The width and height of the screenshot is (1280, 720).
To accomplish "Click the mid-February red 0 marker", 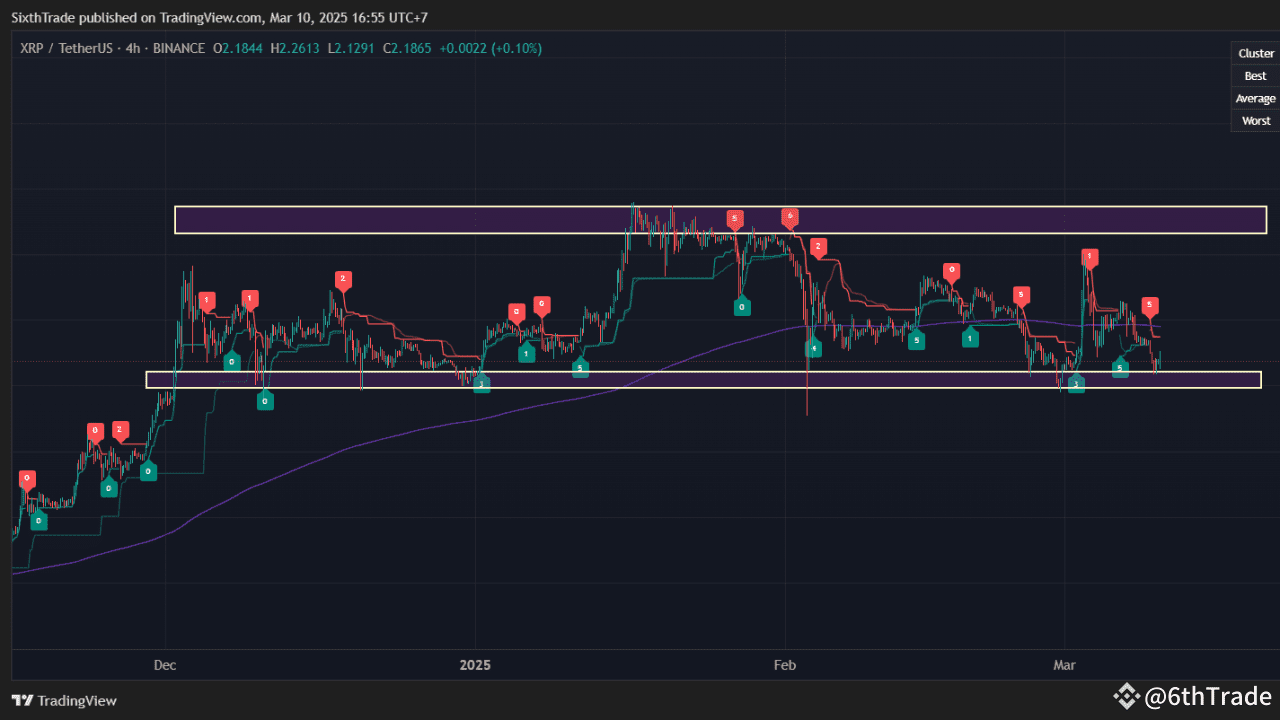I will pos(951,271).
